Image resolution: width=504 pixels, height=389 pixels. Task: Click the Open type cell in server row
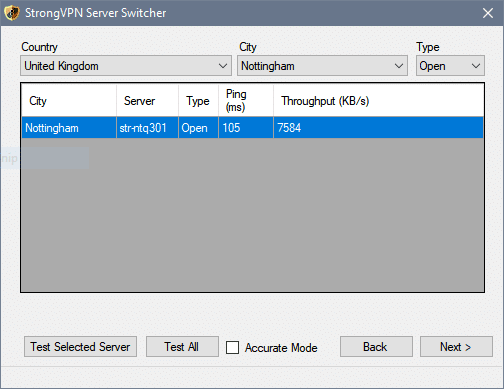click(x=198, y=128)
